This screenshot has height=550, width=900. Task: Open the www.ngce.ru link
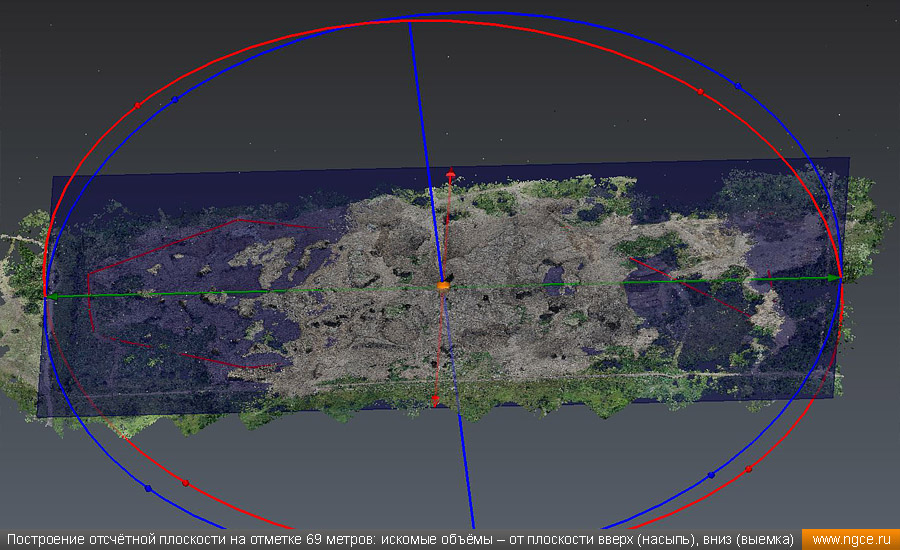pos(851,540)
